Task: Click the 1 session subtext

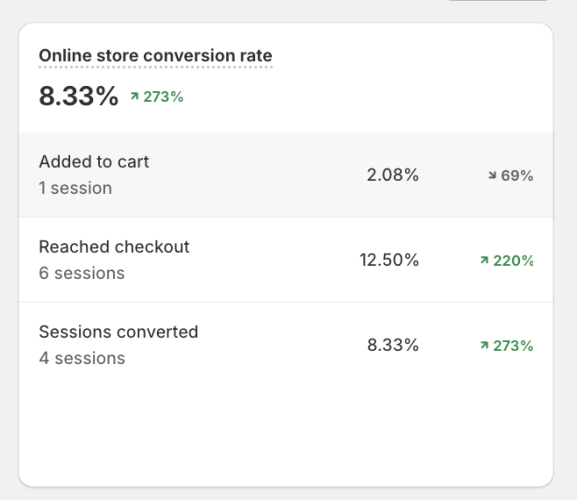Action: click(x=75, y=188)
